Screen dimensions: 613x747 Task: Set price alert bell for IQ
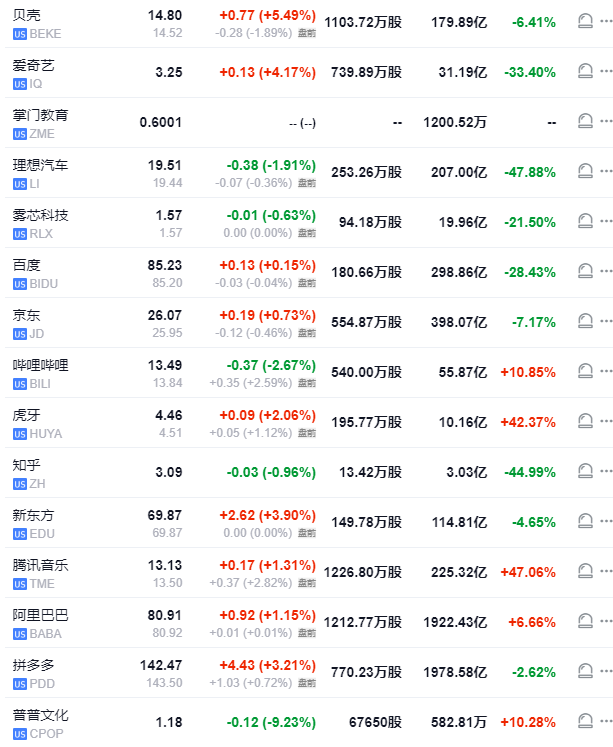(x=585, y=71)
